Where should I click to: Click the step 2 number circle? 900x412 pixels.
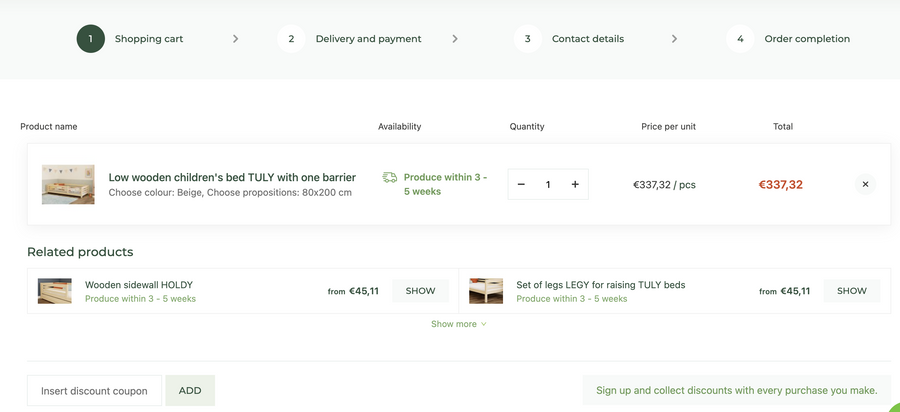click(291, 39)
